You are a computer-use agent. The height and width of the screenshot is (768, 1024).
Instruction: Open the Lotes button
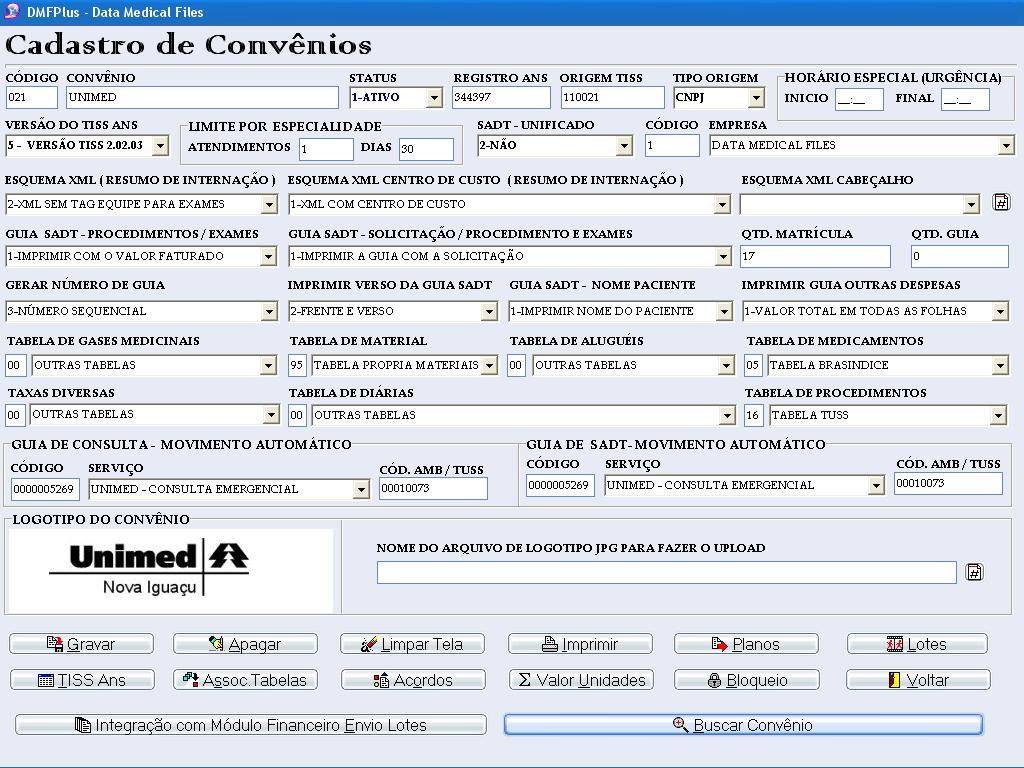pyautogui.click(x=918, y=644)
